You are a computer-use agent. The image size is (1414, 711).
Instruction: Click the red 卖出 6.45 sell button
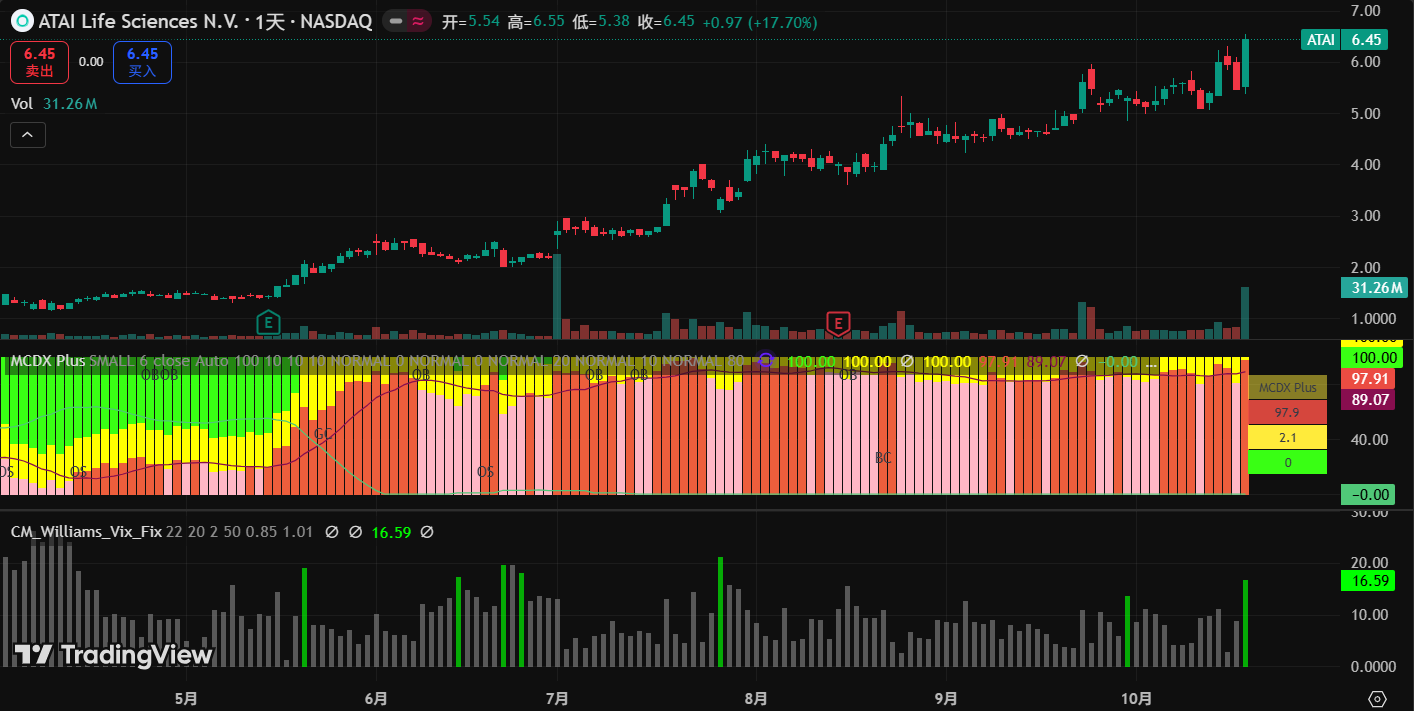tap(40, 62)
